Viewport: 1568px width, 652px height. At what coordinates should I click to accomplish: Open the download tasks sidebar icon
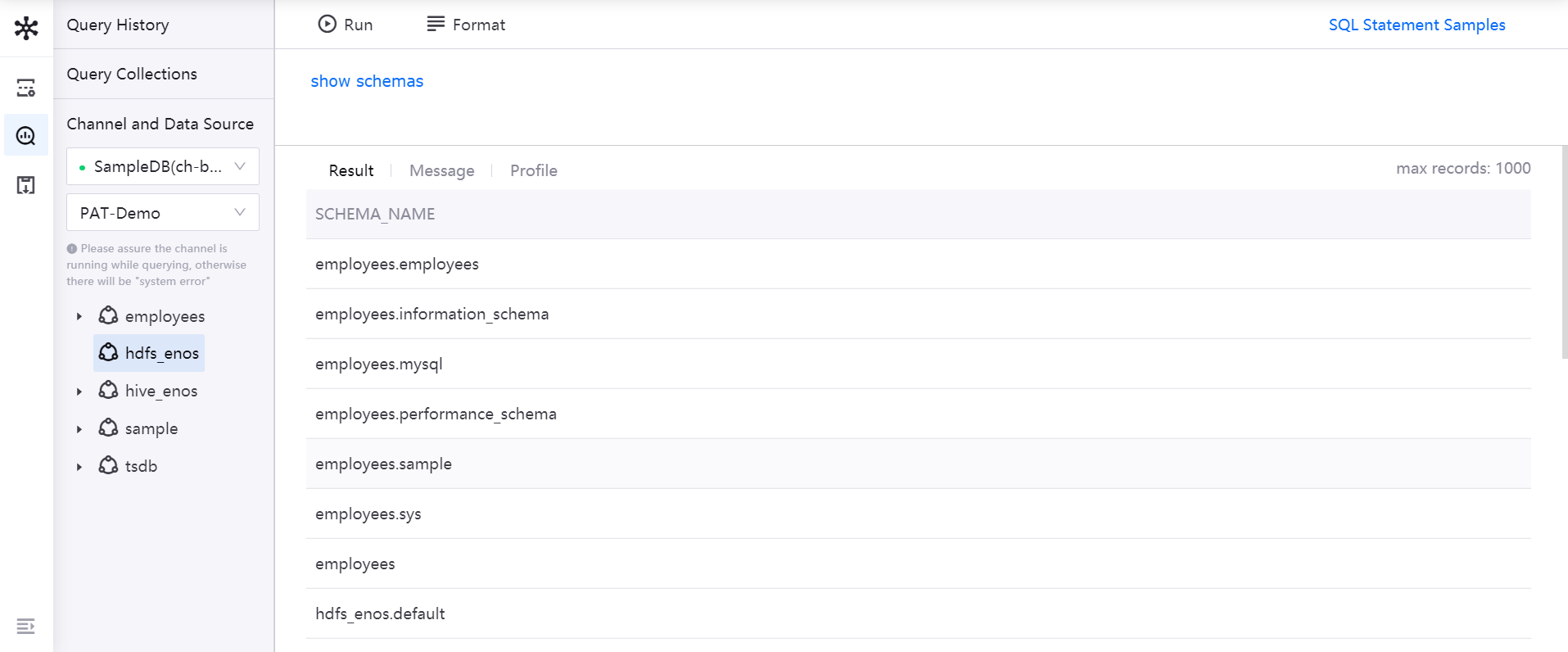26,184
